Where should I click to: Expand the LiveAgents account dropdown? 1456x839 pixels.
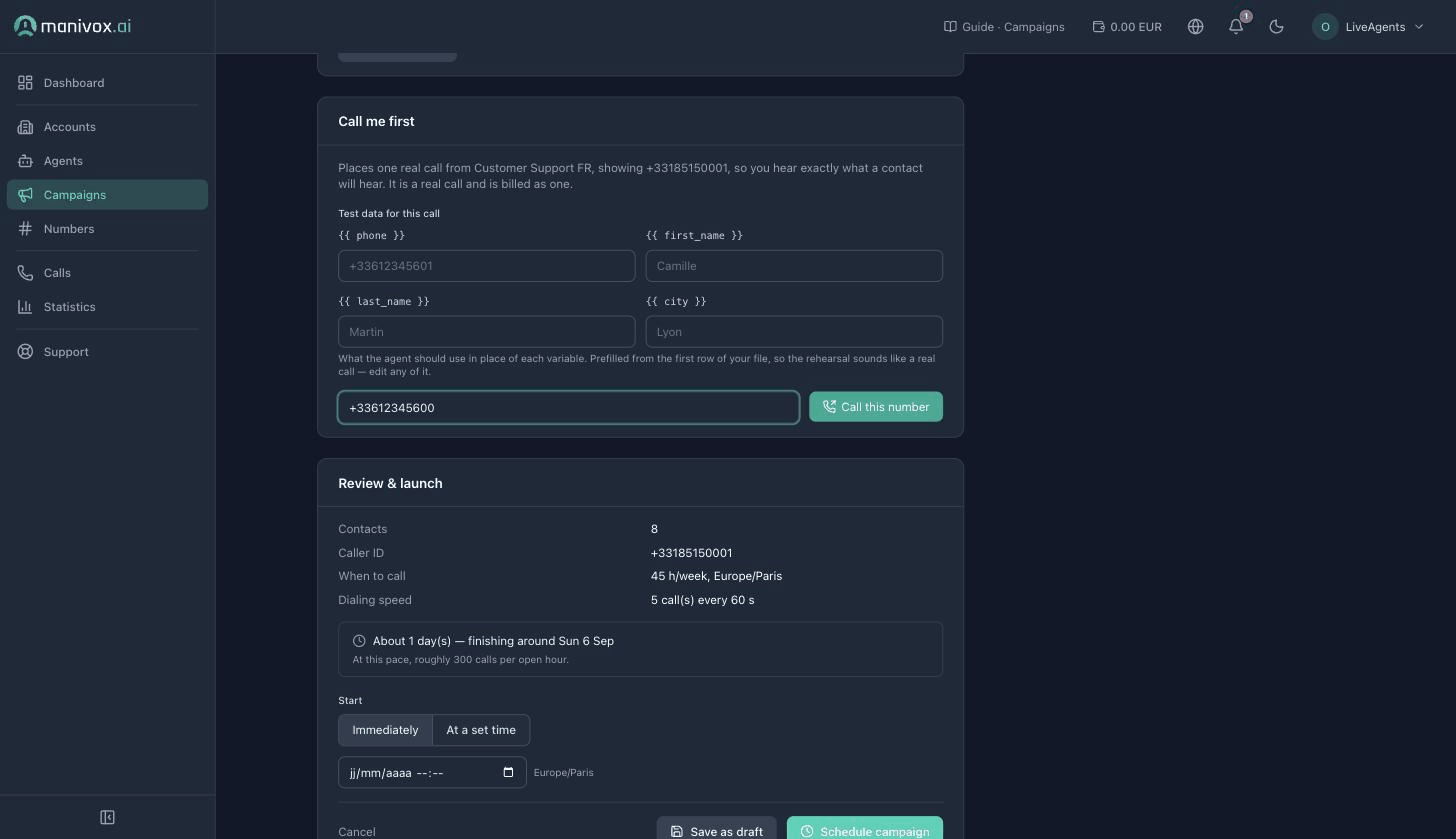(1368, 27)
